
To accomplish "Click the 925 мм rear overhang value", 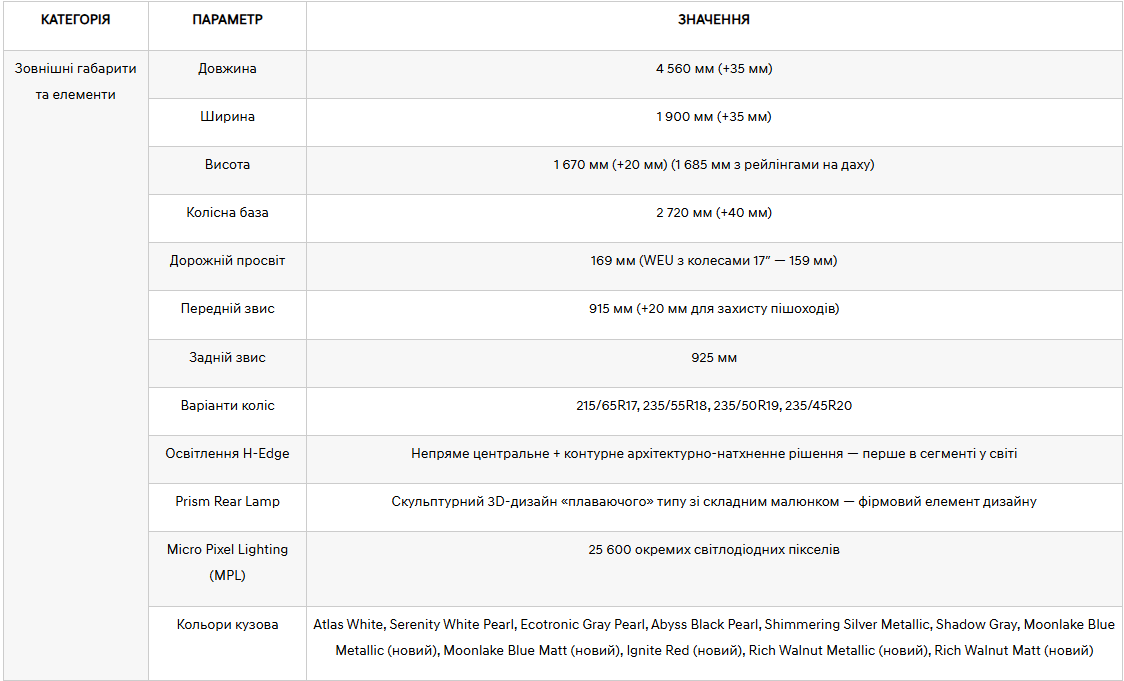I will click(714, 358).
